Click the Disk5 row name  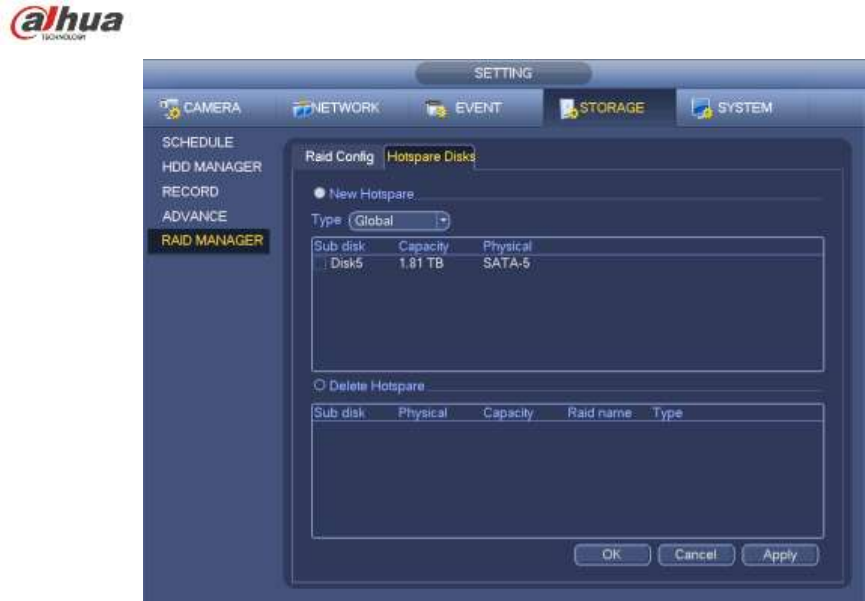click(x=346, y=264)
